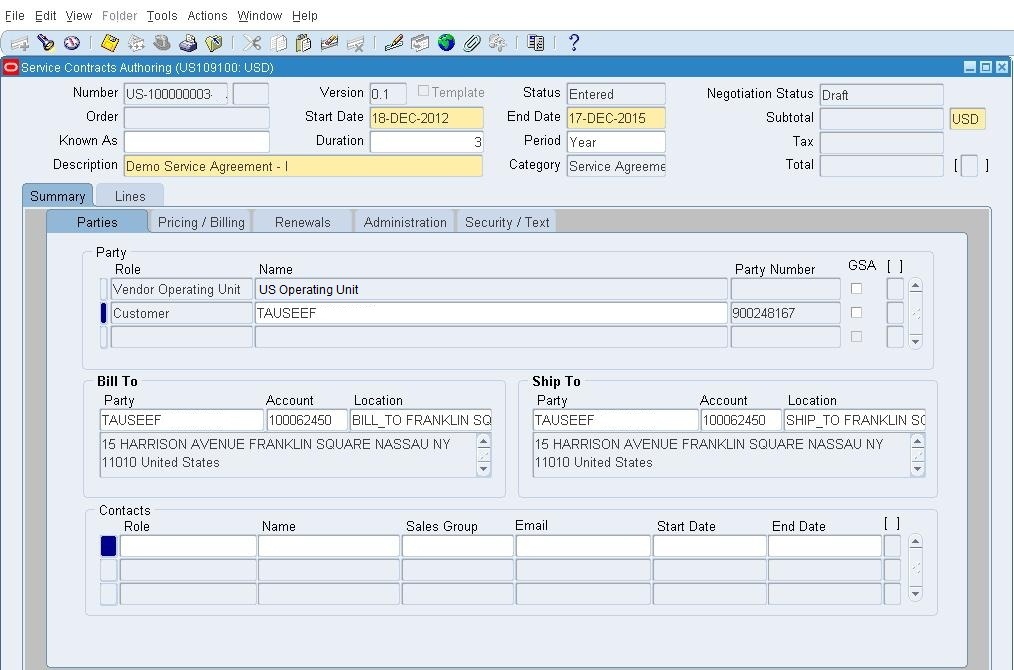Switch to the Lines tab
Image resolution: width=1014 pixels, height=670 pixels.
pos(129,196)
